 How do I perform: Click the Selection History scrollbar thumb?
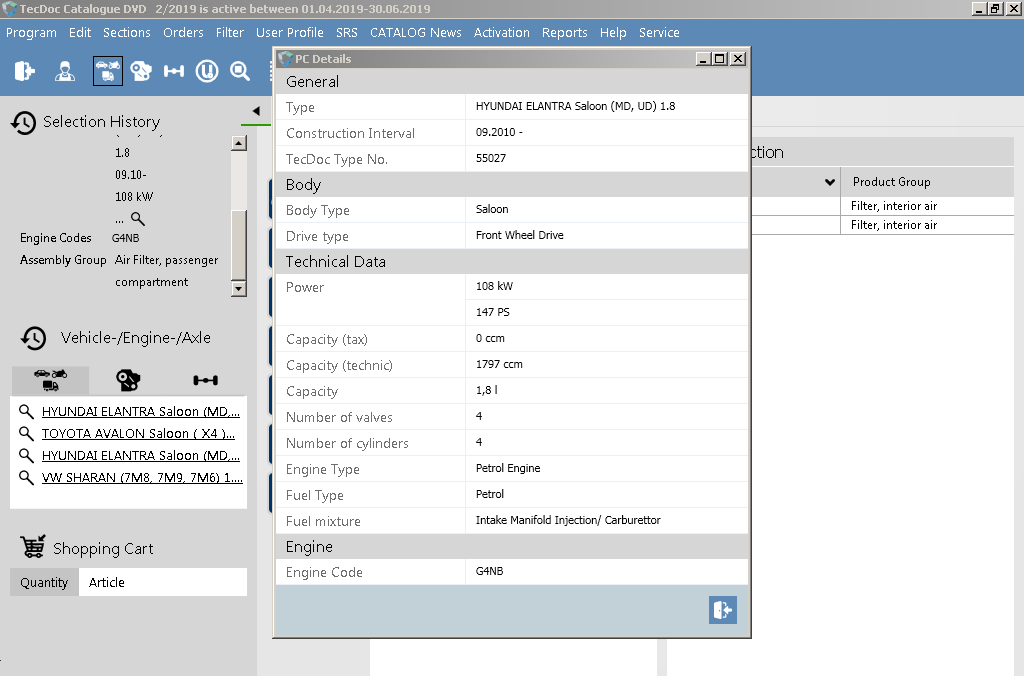point(239,245)
